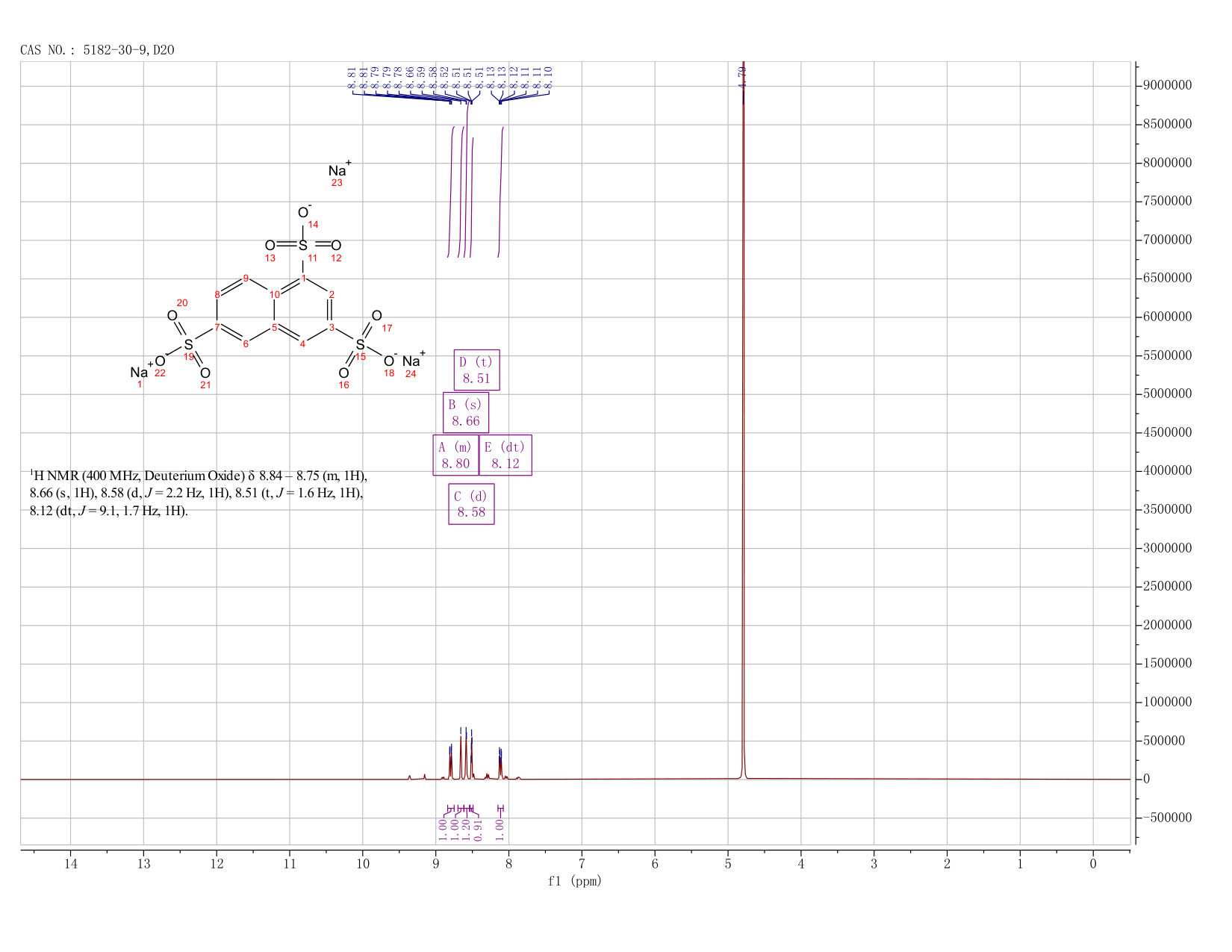Click the 5 ppm tick on x-axis
Viewport: 1232px width, 952px height.
click(x=728, y=864)
